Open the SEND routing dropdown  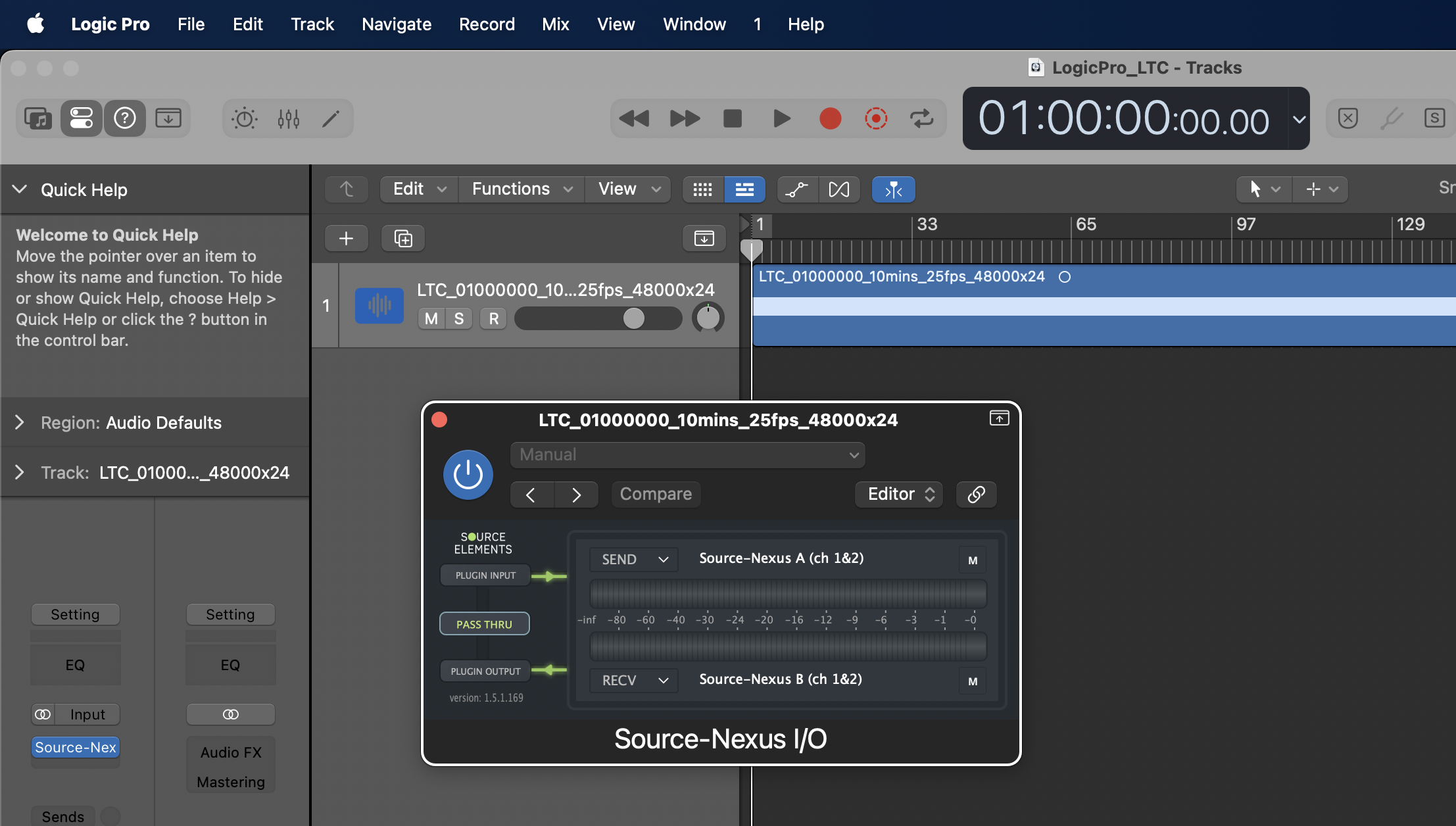coord(634,559)
